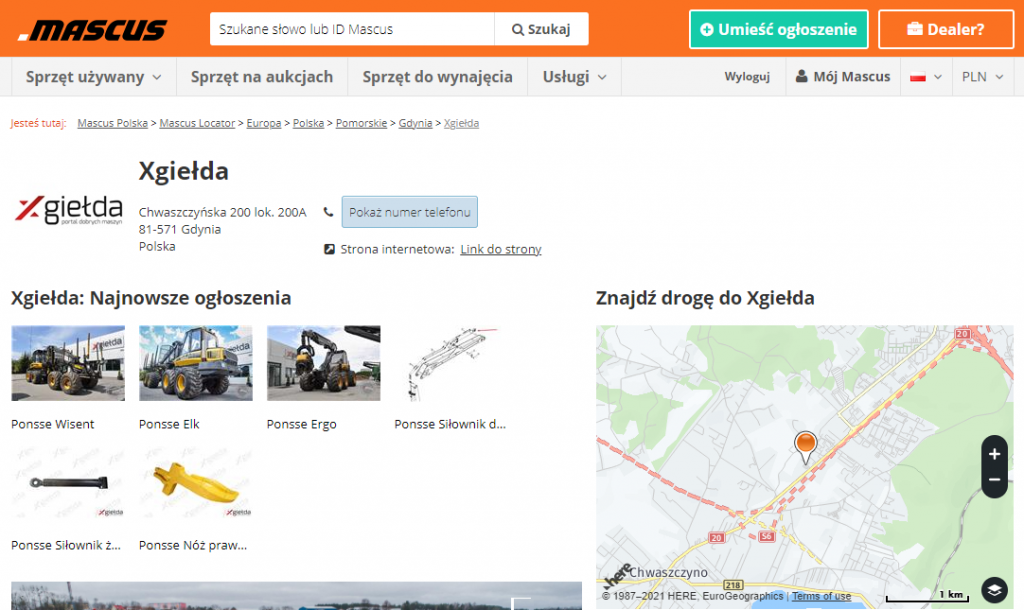
Task: Open Ponsse Ergo listing thumbnail
Action: coord(323,363)
